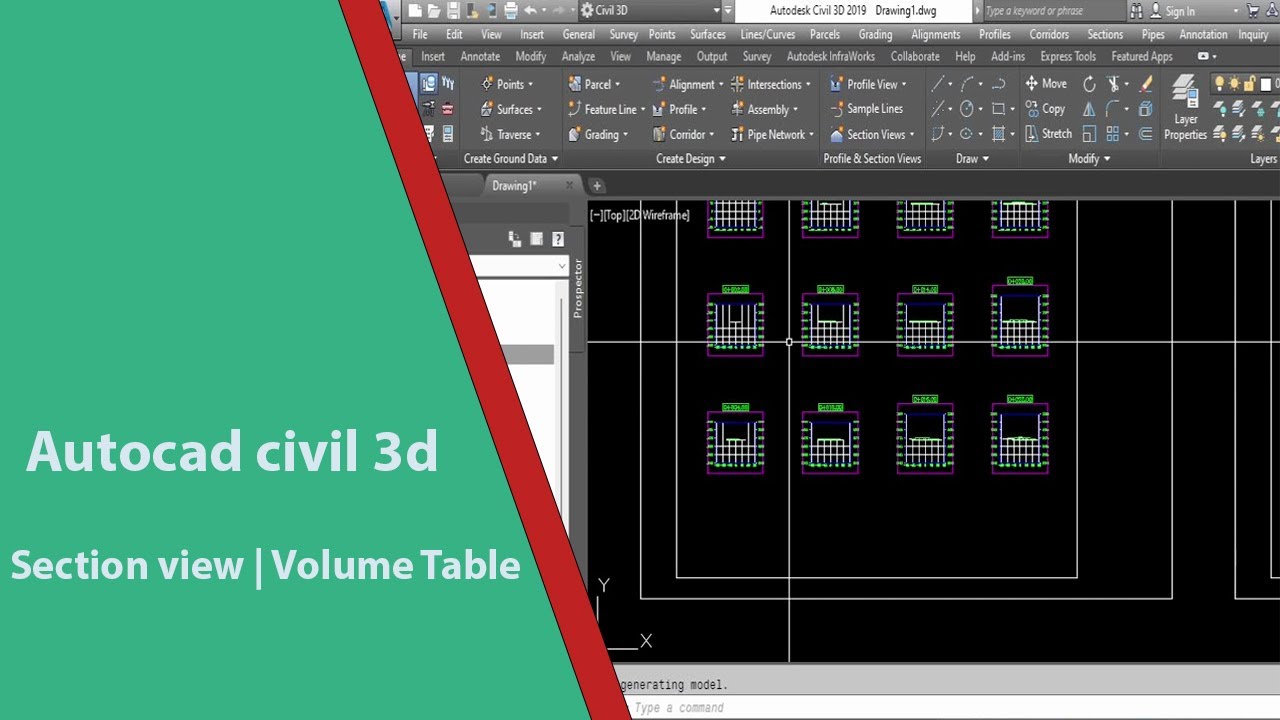Select the Fillet tool icon in Modify panel
This screenshot has height=720, width=1280.
pyautogui.click(x=1112, y=108)
